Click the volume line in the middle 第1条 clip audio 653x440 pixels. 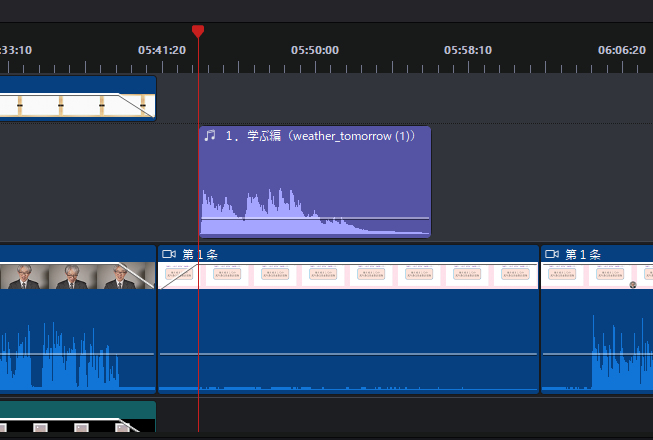(x=350, y=354)
